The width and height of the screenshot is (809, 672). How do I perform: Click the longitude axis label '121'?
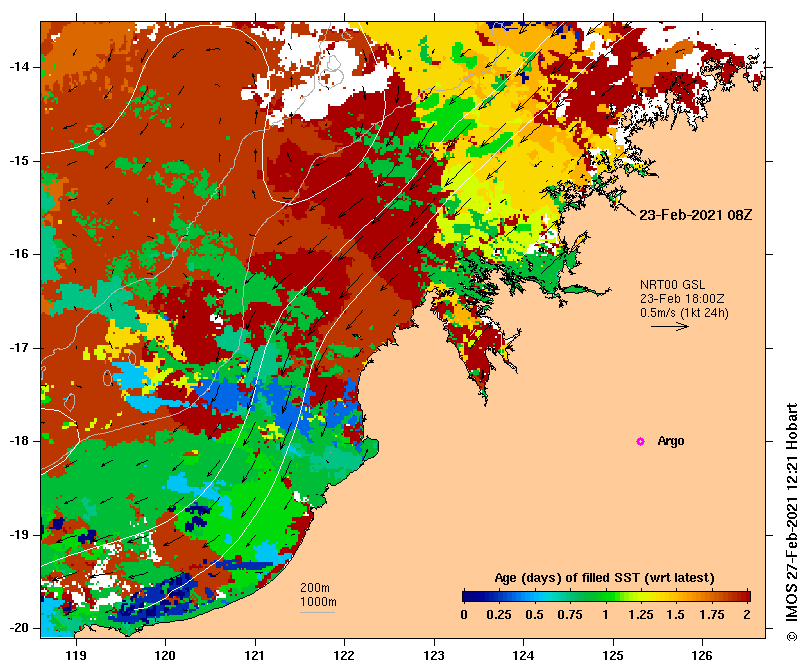(255, 656)
